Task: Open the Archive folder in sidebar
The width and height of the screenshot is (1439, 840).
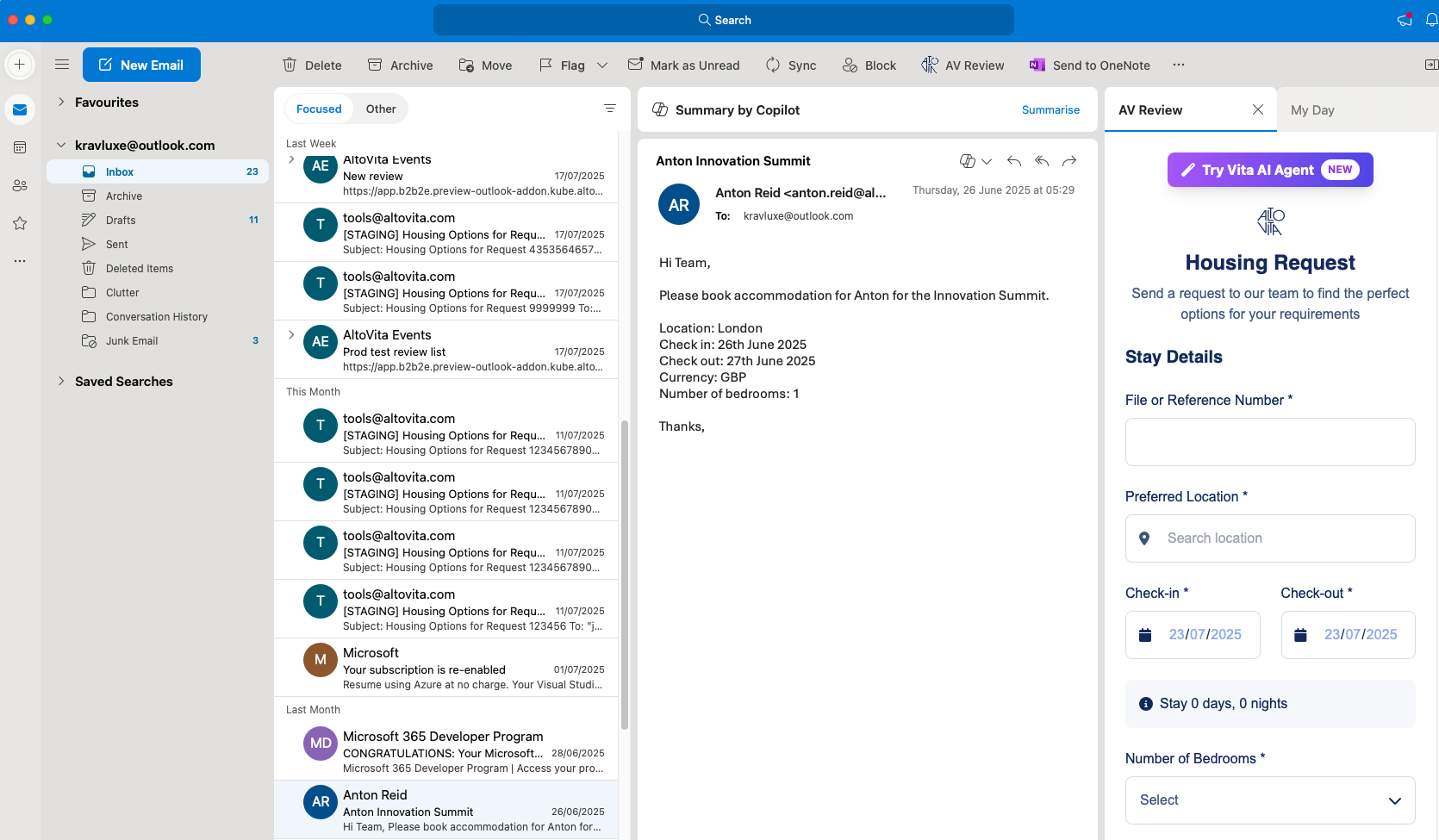Action: coord(158,196)
